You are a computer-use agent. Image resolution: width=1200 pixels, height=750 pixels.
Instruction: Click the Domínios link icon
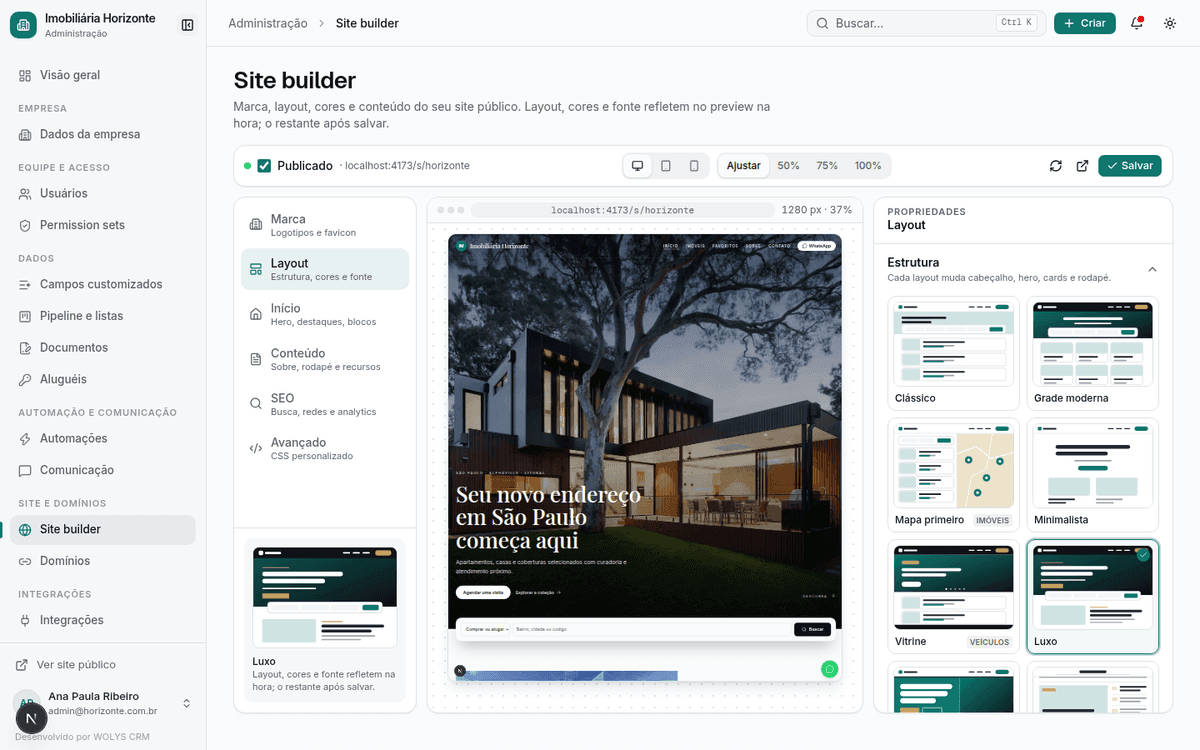25,561
